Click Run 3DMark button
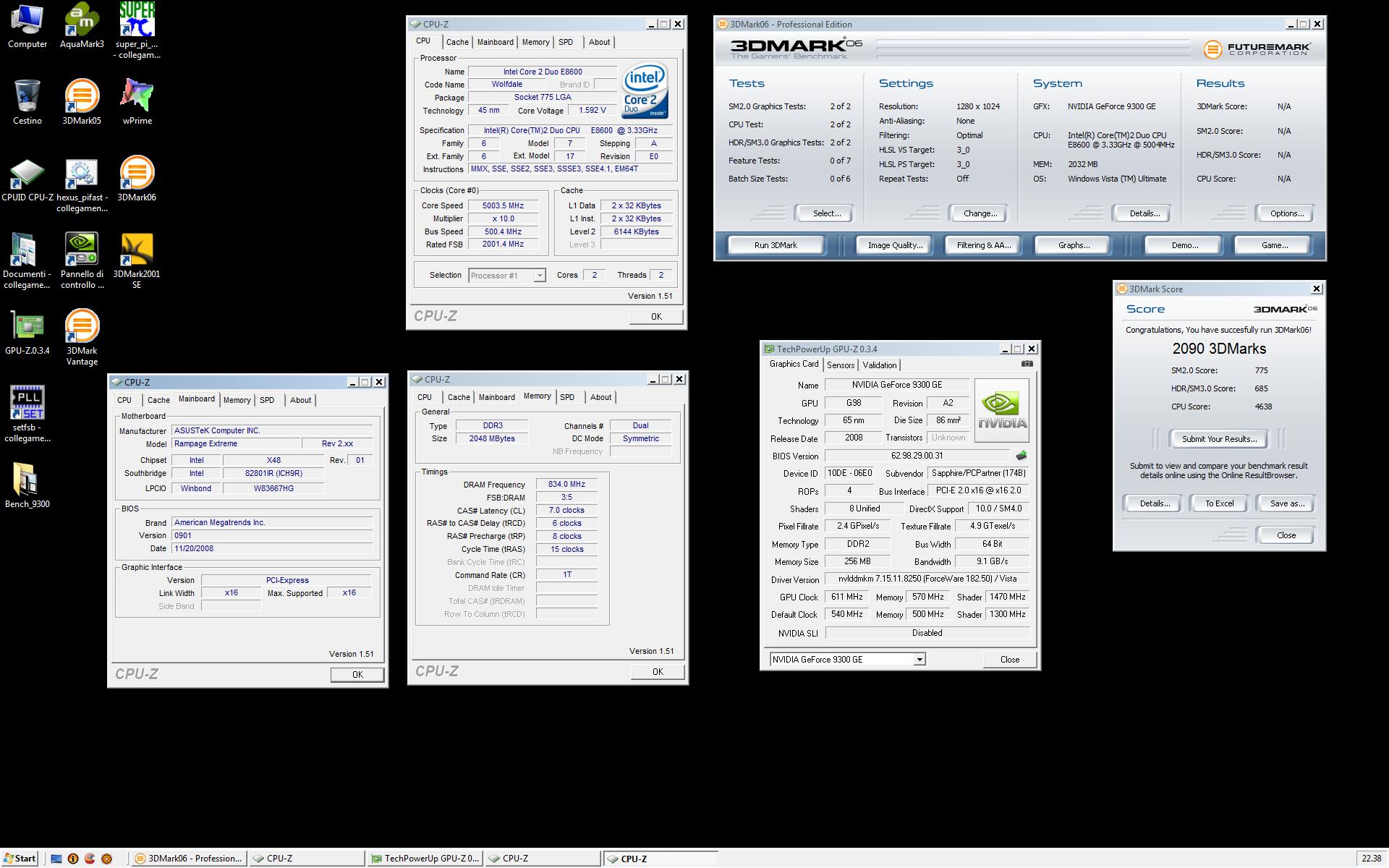The width and height of the screenshot is (1389, 868). pos(776,245)
